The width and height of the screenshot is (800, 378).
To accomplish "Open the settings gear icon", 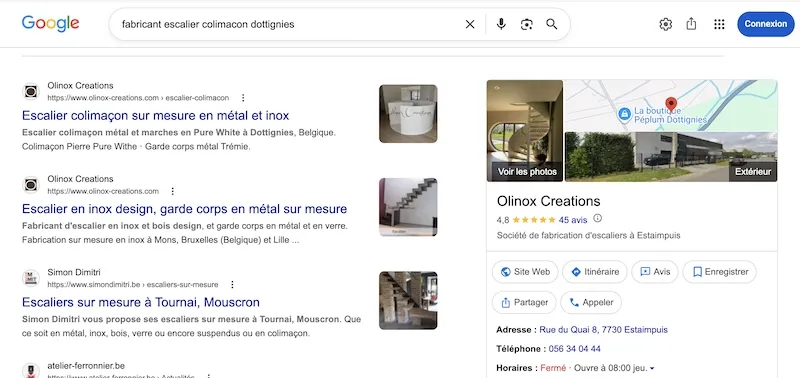I will coord(665,24).
